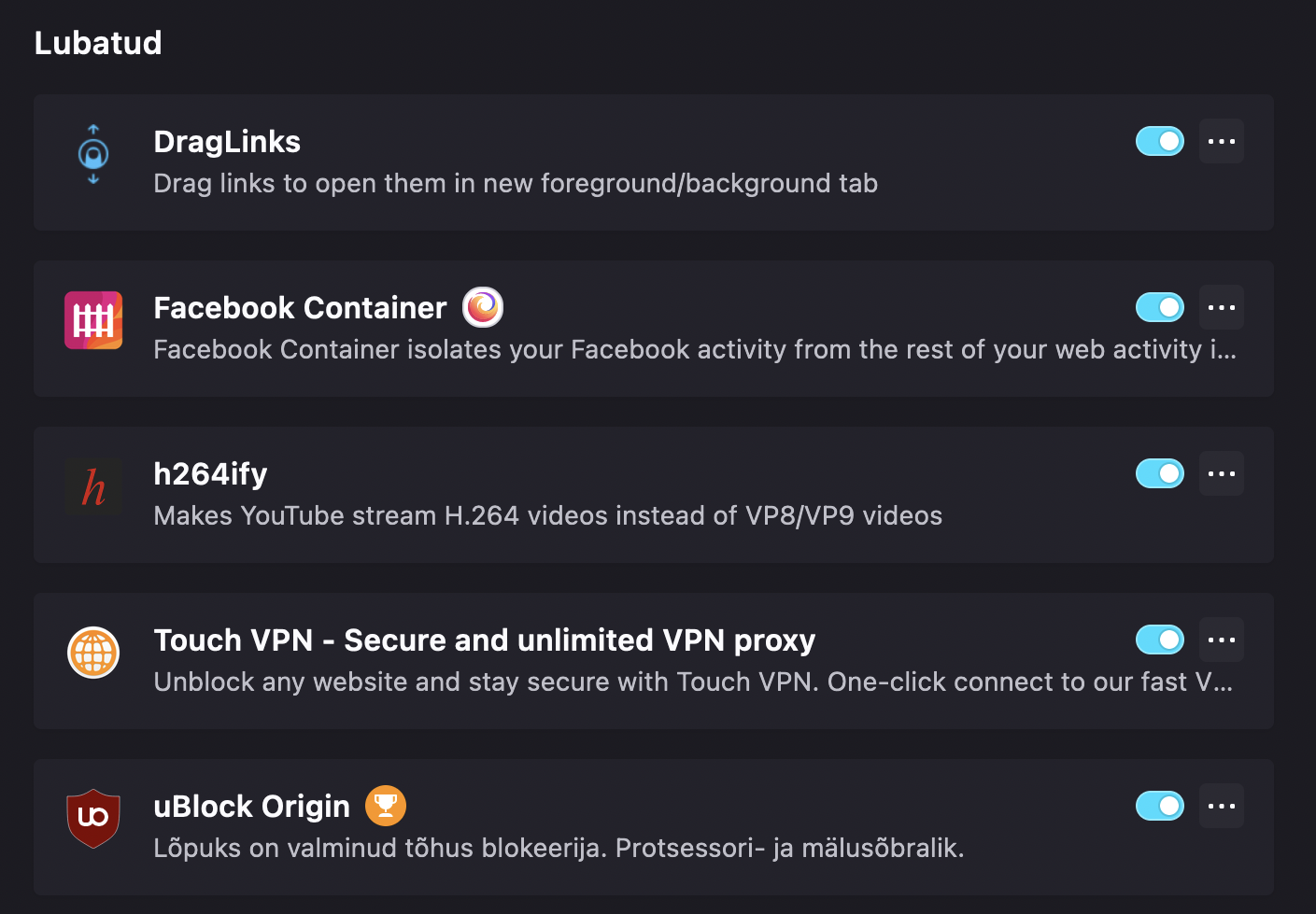1316x914 pixels.
Task: Toggle off uBlock Origin
Action: pyautogui.click(x=1160, y=806)
